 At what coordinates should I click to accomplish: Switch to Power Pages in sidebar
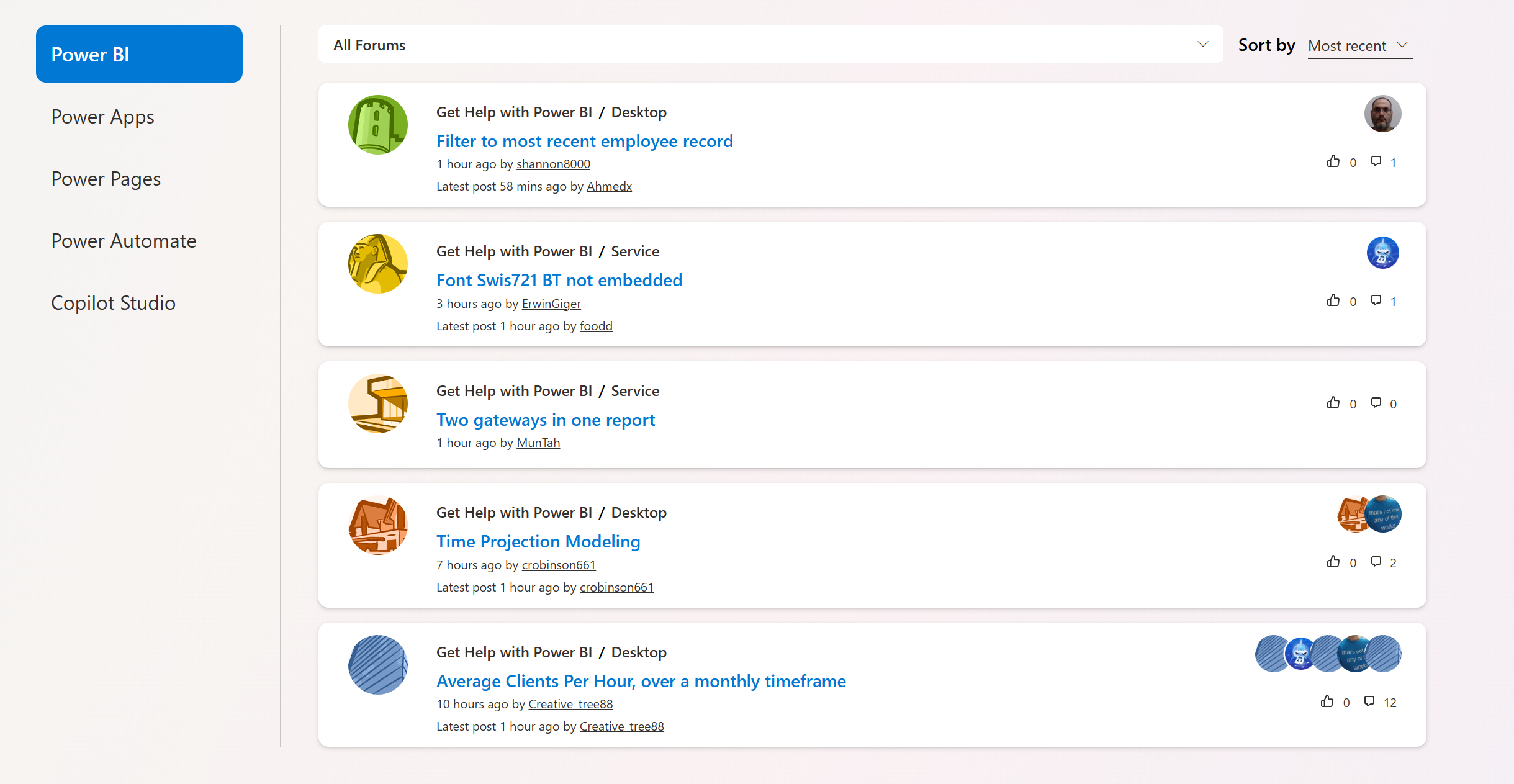106,179
